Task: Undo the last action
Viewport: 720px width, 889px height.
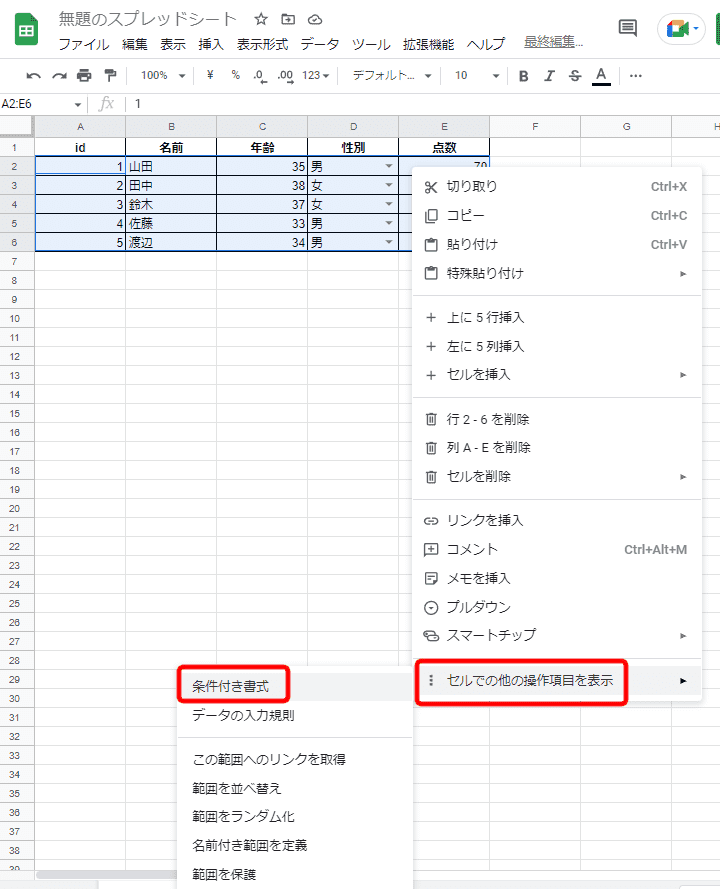Action: 33,75
